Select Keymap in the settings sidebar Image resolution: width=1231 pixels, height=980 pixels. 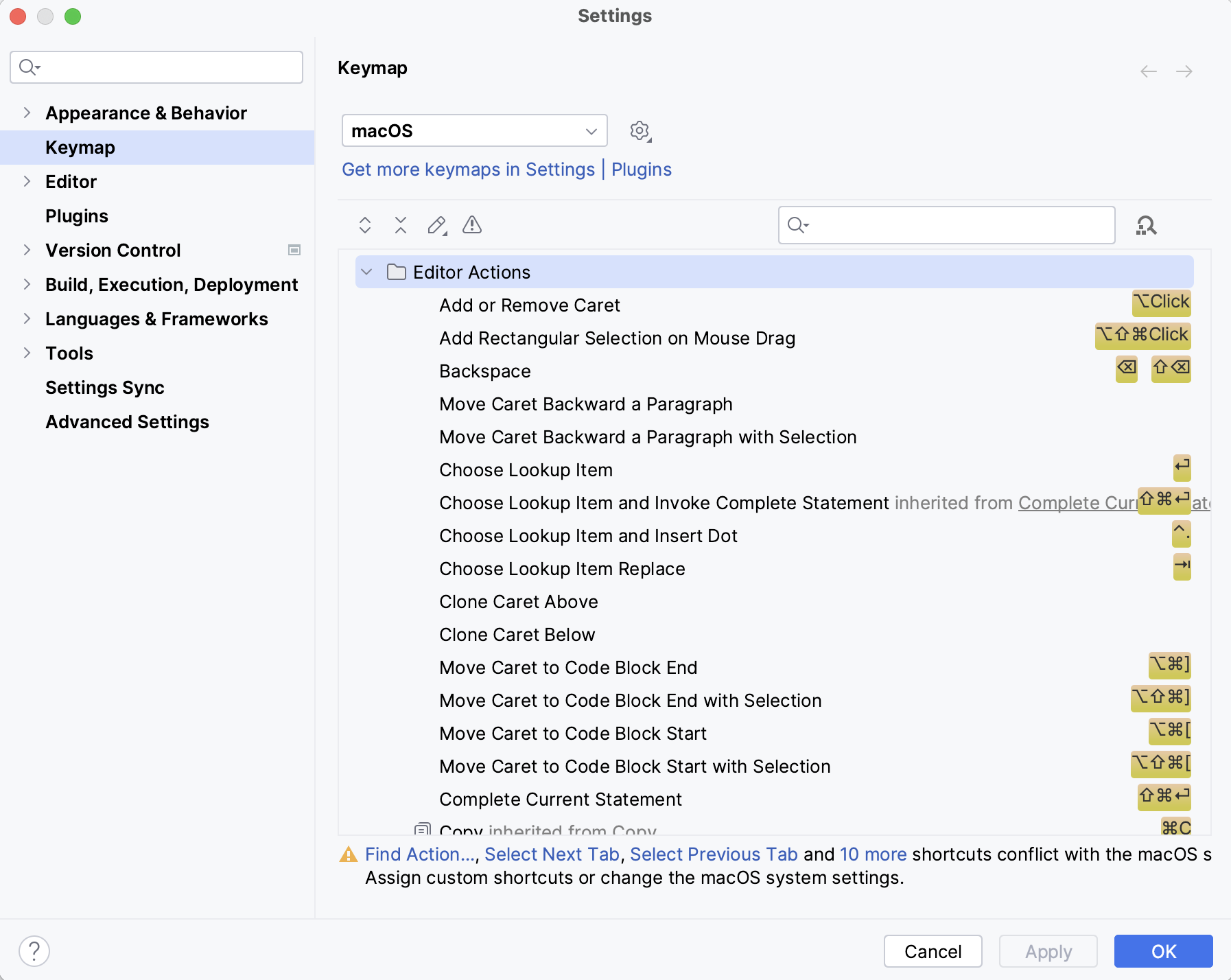pos(80,147)
